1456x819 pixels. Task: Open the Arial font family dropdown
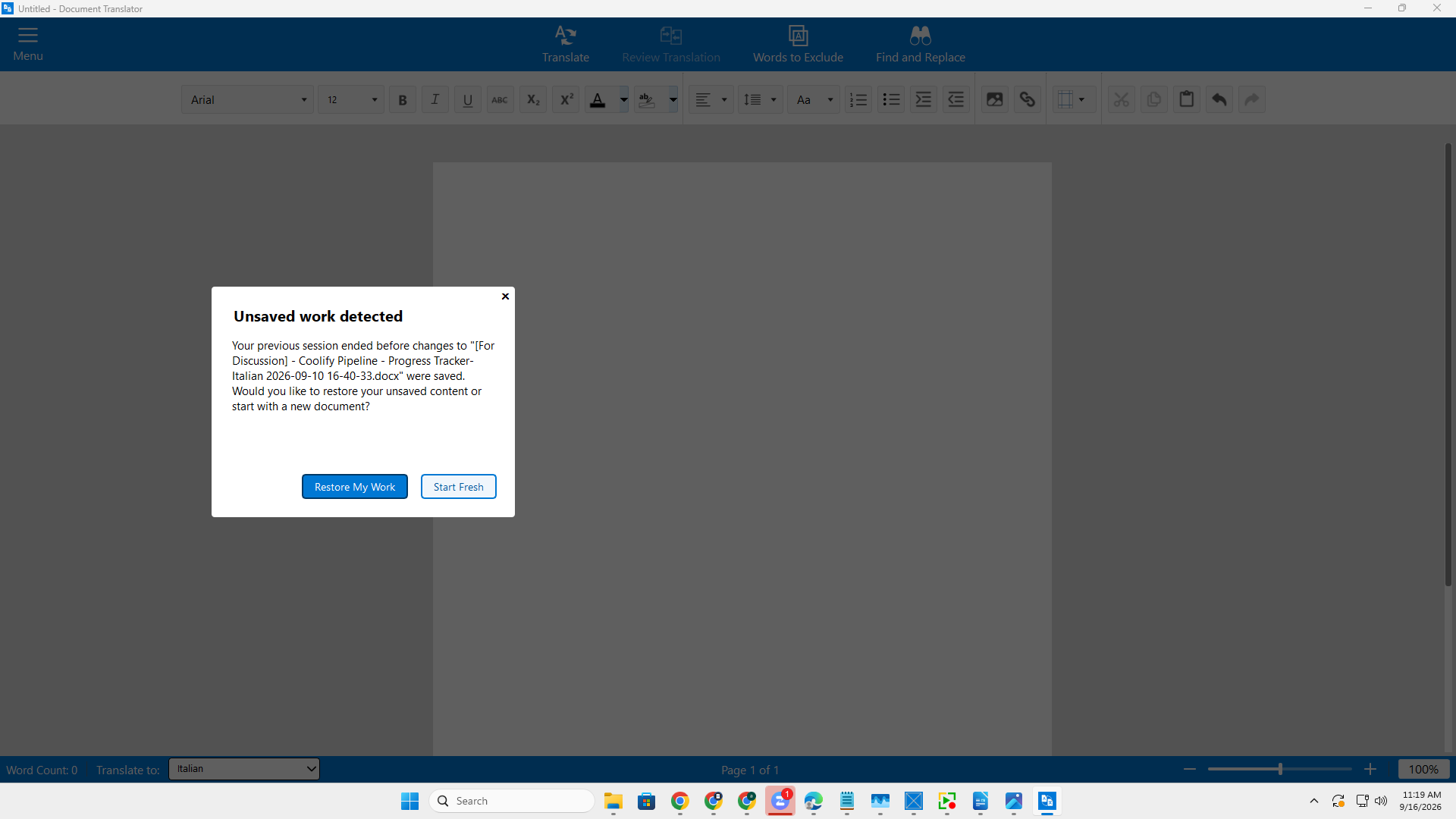tap(247, 99)
